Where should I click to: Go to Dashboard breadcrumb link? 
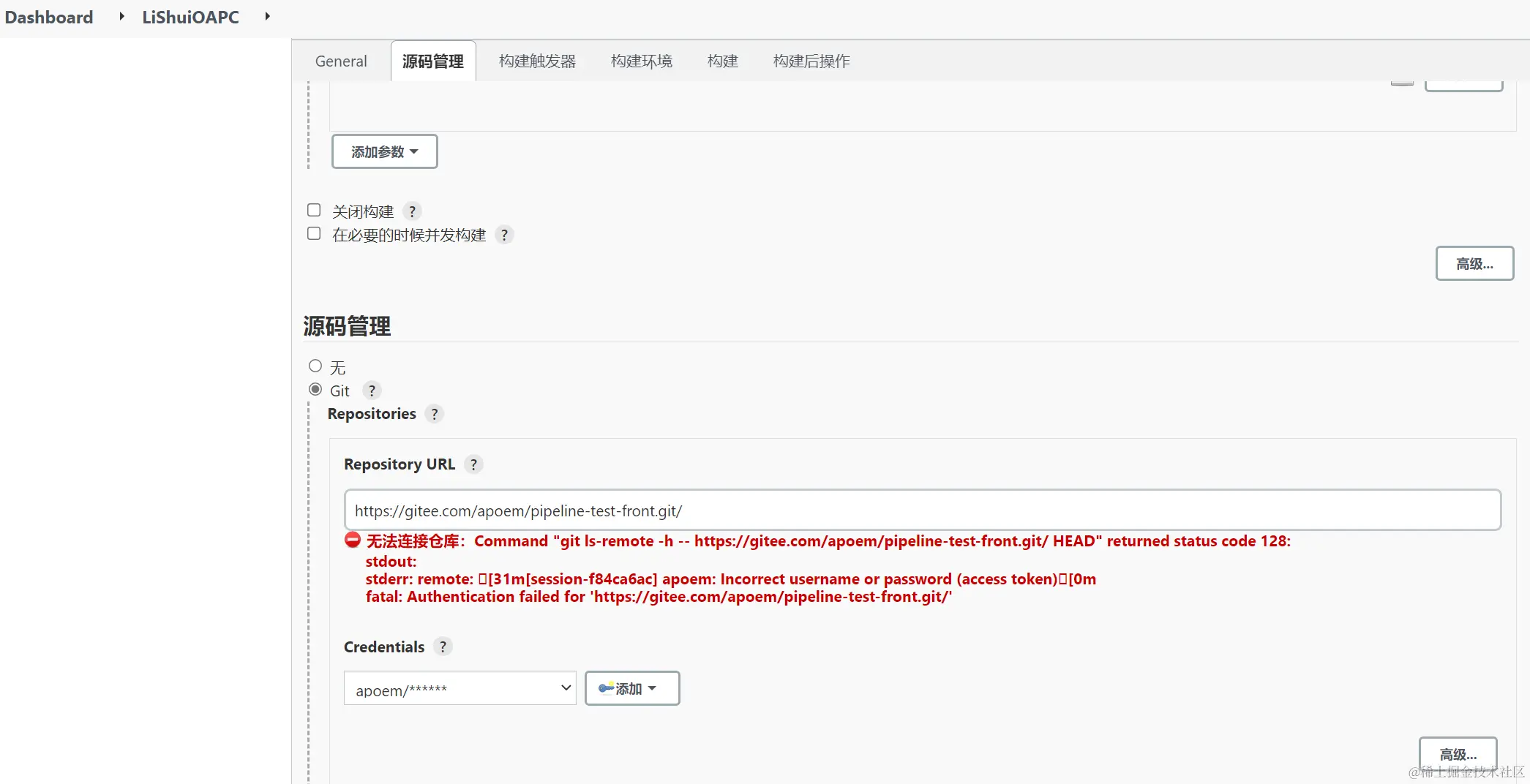(49, 17)
